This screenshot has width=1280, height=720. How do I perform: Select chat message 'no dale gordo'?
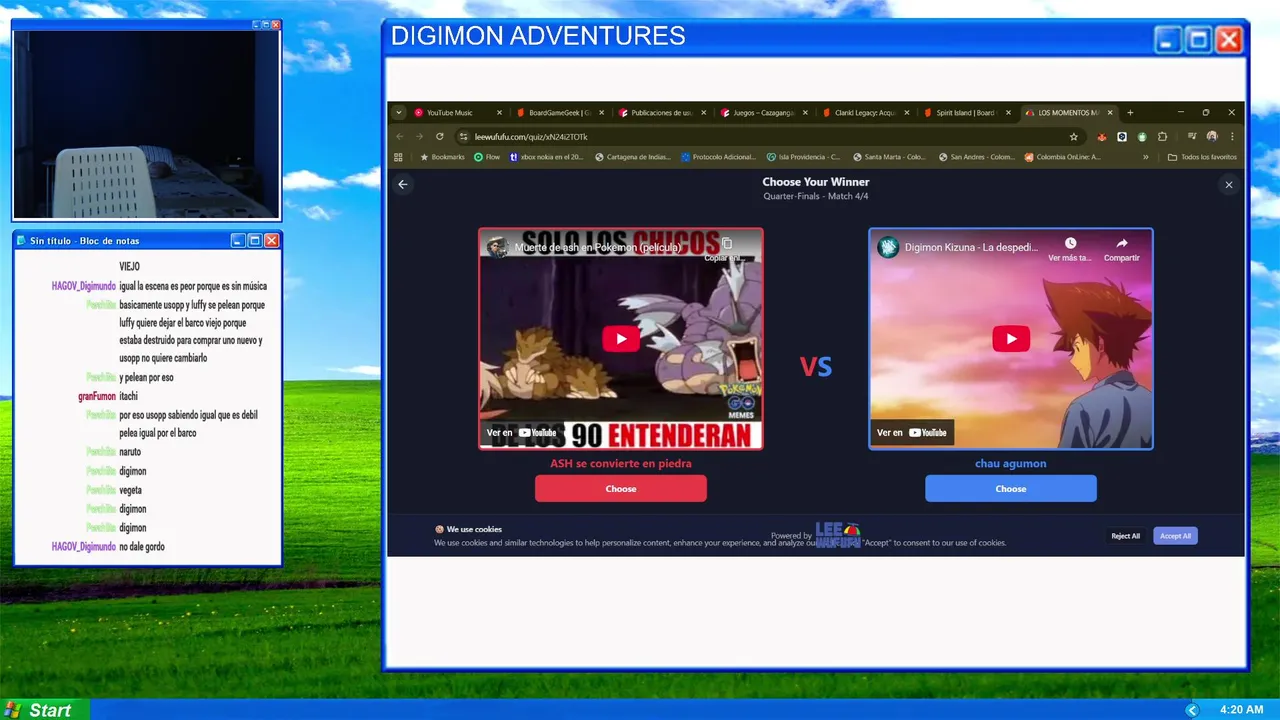click(142, 547)
